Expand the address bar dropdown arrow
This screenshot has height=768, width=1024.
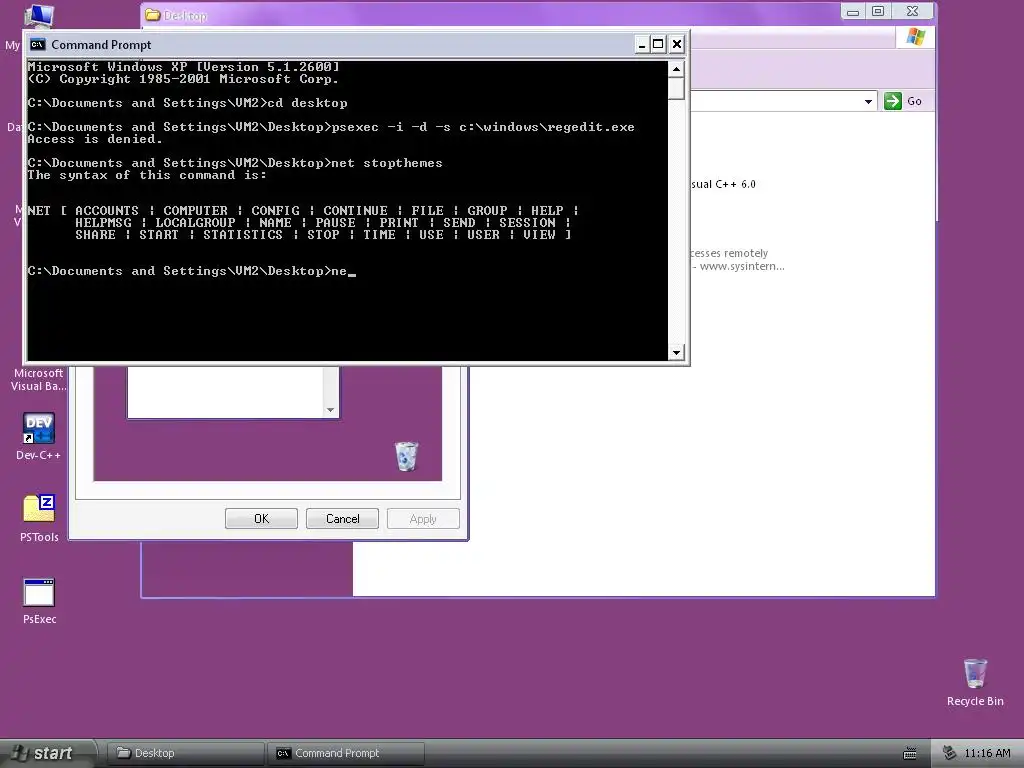coord(868,101)
